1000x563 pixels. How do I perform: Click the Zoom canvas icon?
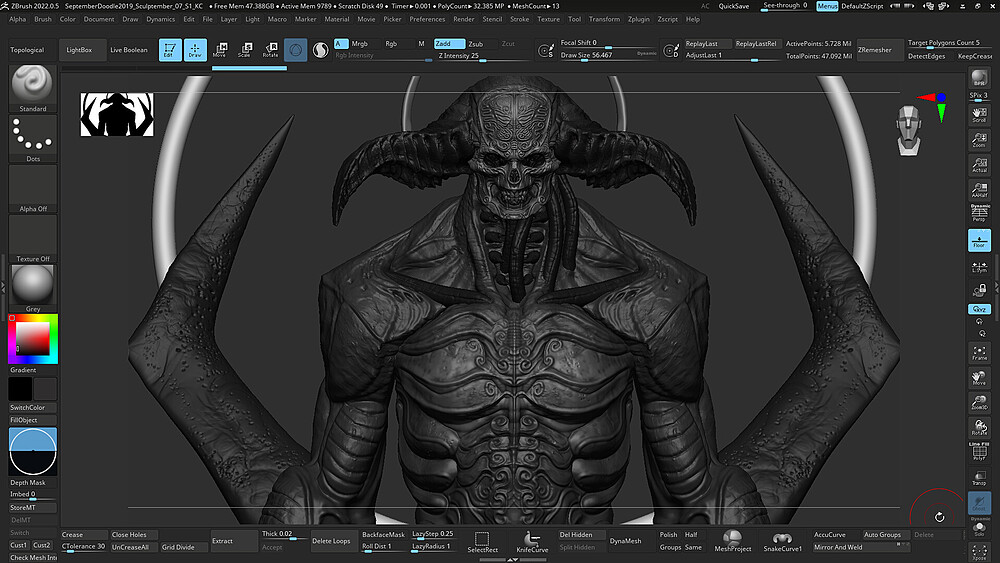pyautogui.click(x=979, y=140)
